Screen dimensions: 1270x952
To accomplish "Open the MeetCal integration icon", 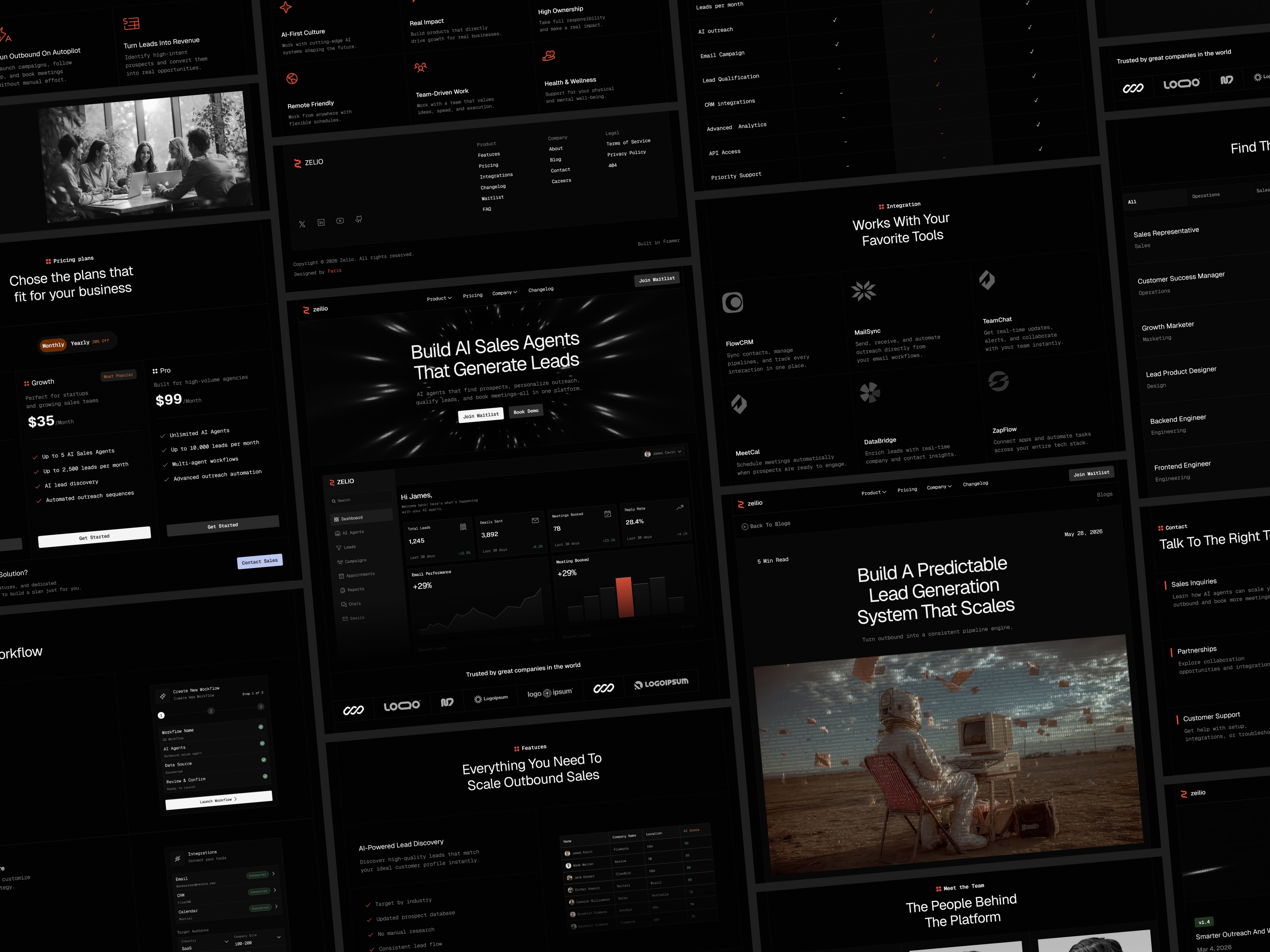I will point(739,404).
